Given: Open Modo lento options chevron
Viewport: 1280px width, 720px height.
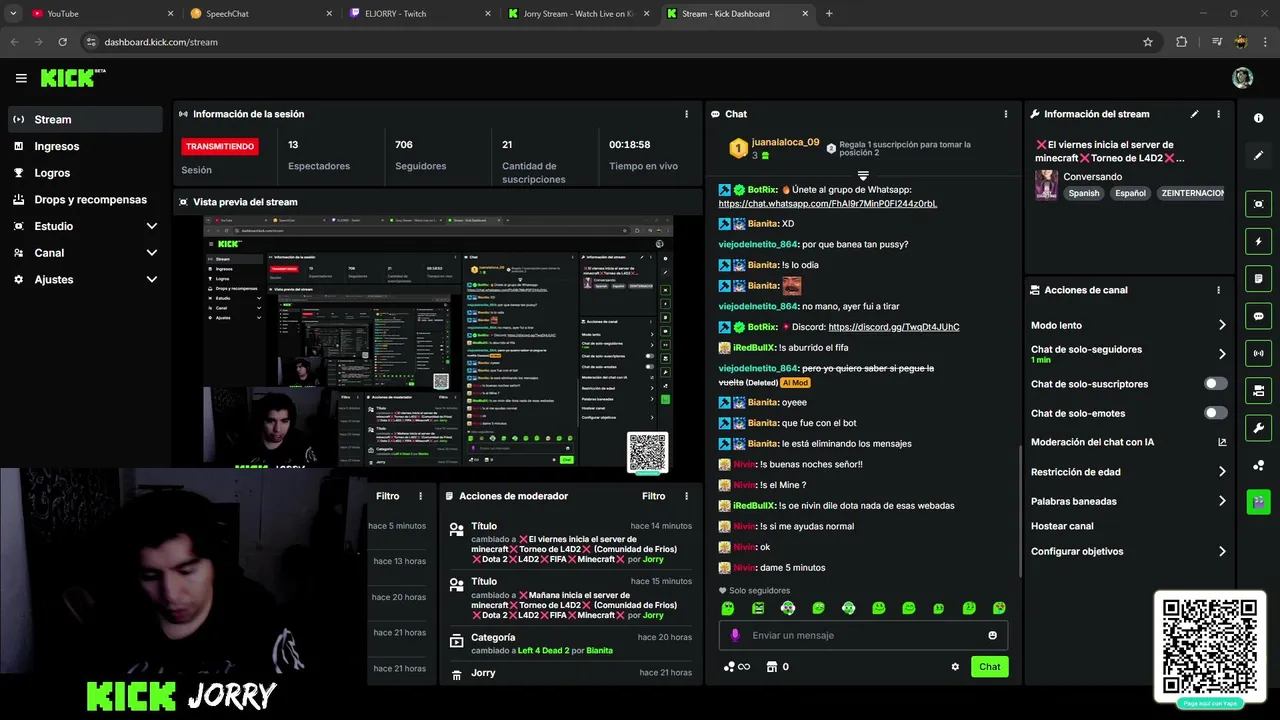Looking at the screenshot, I should [1222, 325].
